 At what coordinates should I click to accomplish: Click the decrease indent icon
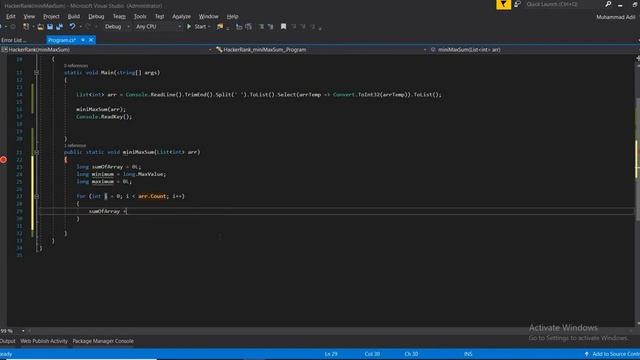pyautogui.click(x=262, y=27)
